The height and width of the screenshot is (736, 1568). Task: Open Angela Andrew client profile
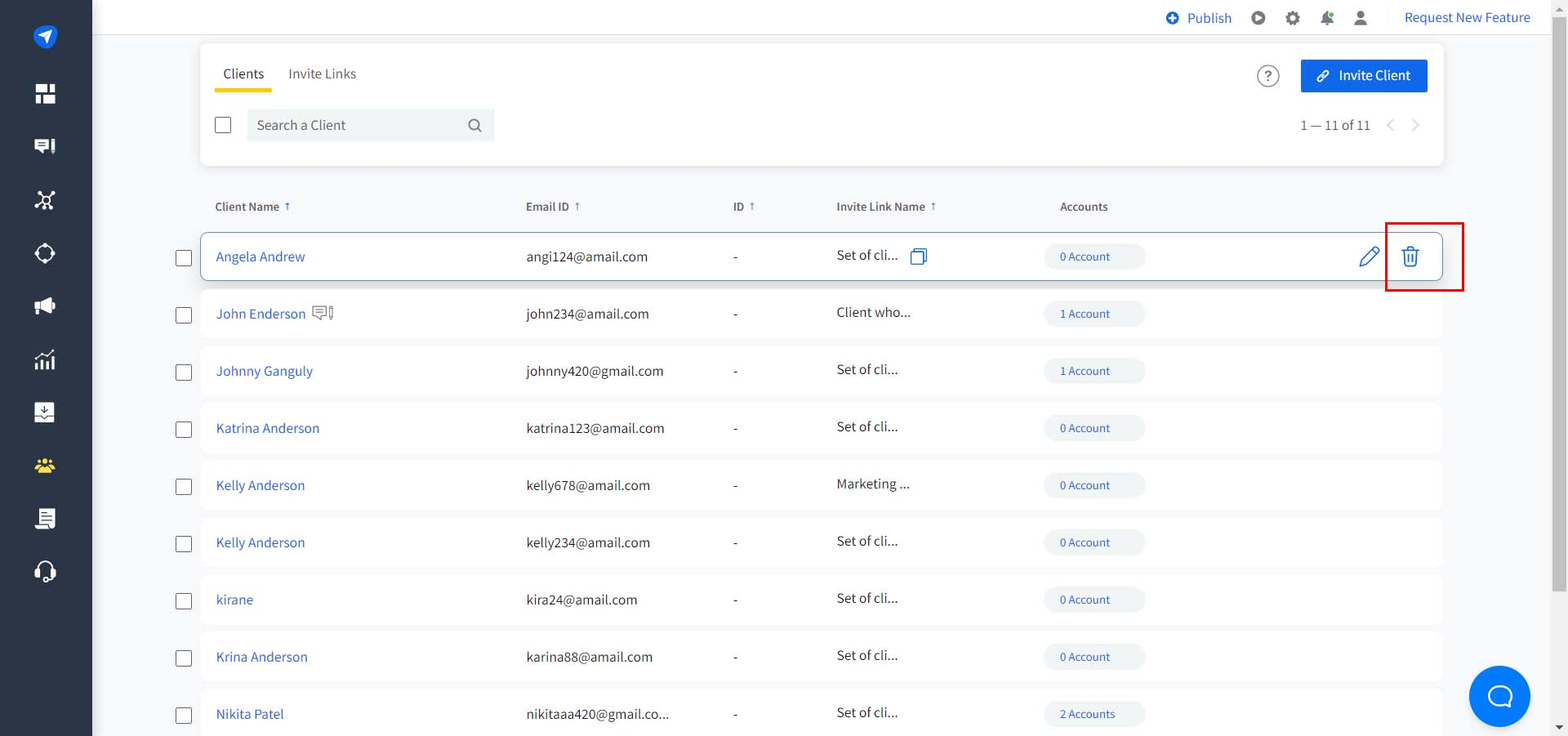(261, 256)
